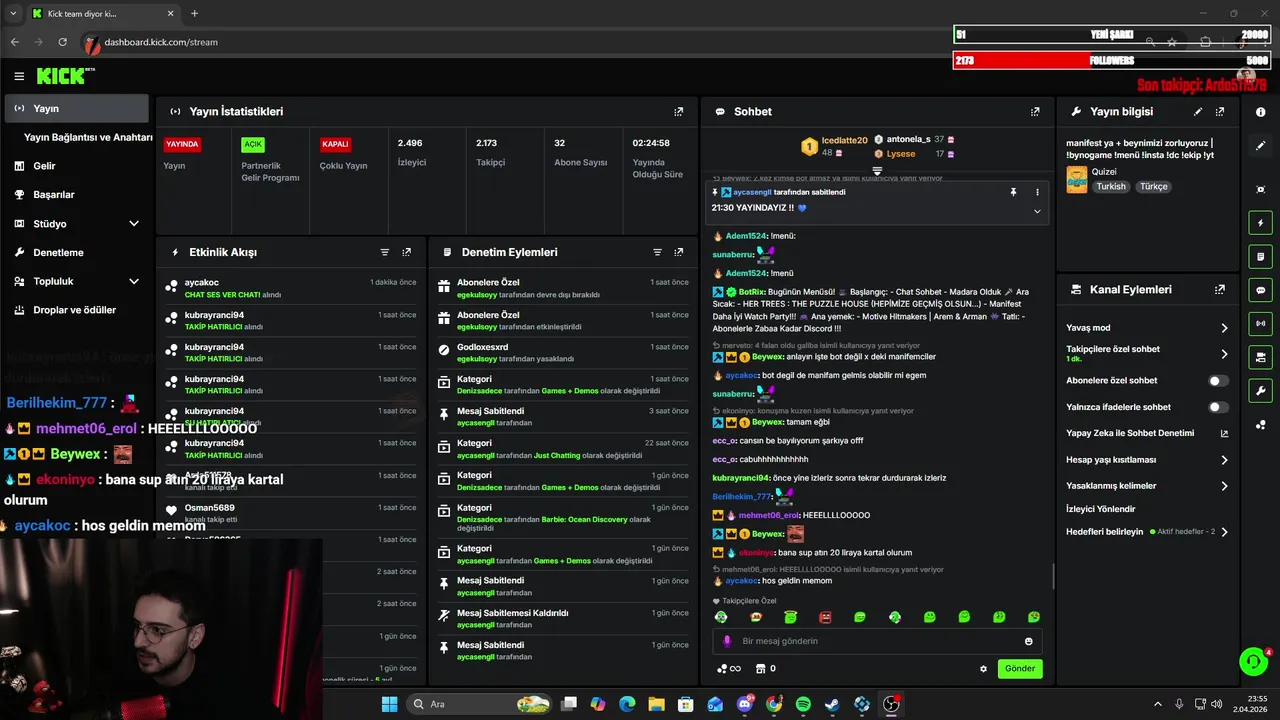This screenshot has height=720, width=1280.
Task: Open the green support headset bubble
Action: coord(1253,661)
